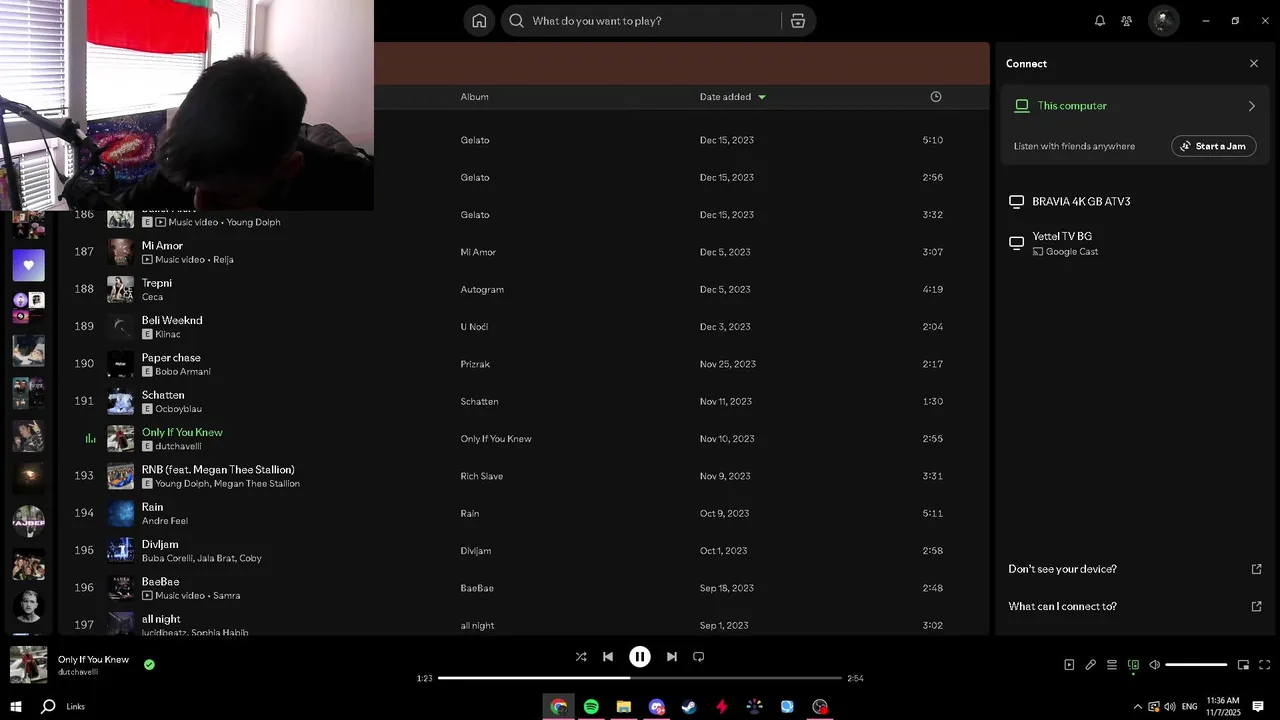1280x720 pixels.
Task: Open artist Andre Feel link
Action: pos(164,521)
